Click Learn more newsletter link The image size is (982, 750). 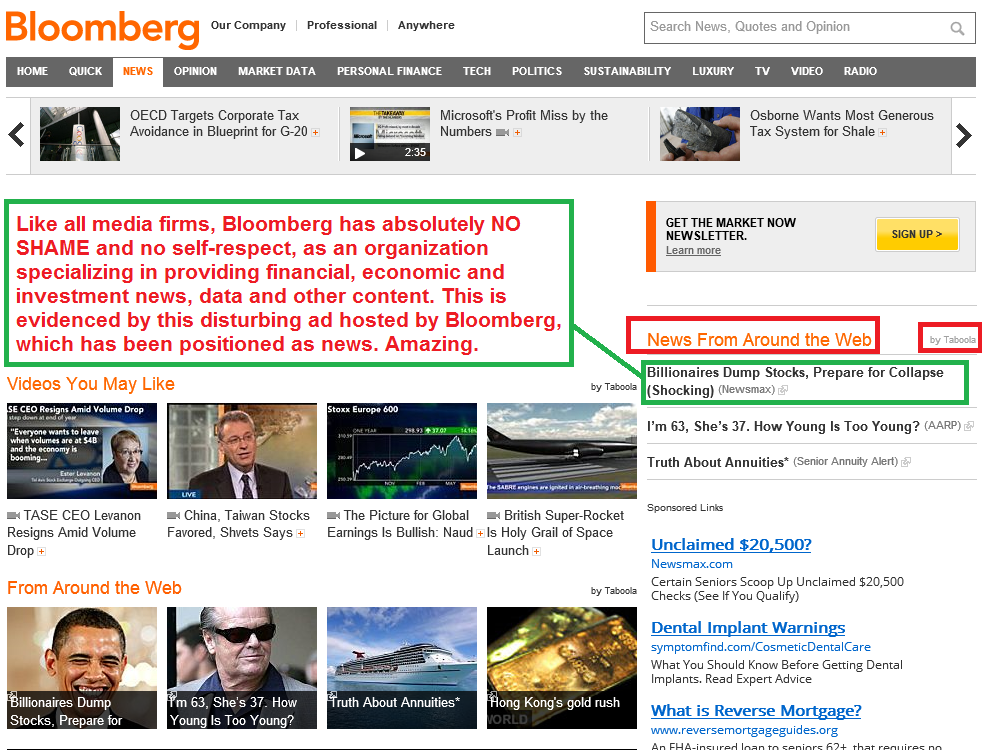coord(693,250)
